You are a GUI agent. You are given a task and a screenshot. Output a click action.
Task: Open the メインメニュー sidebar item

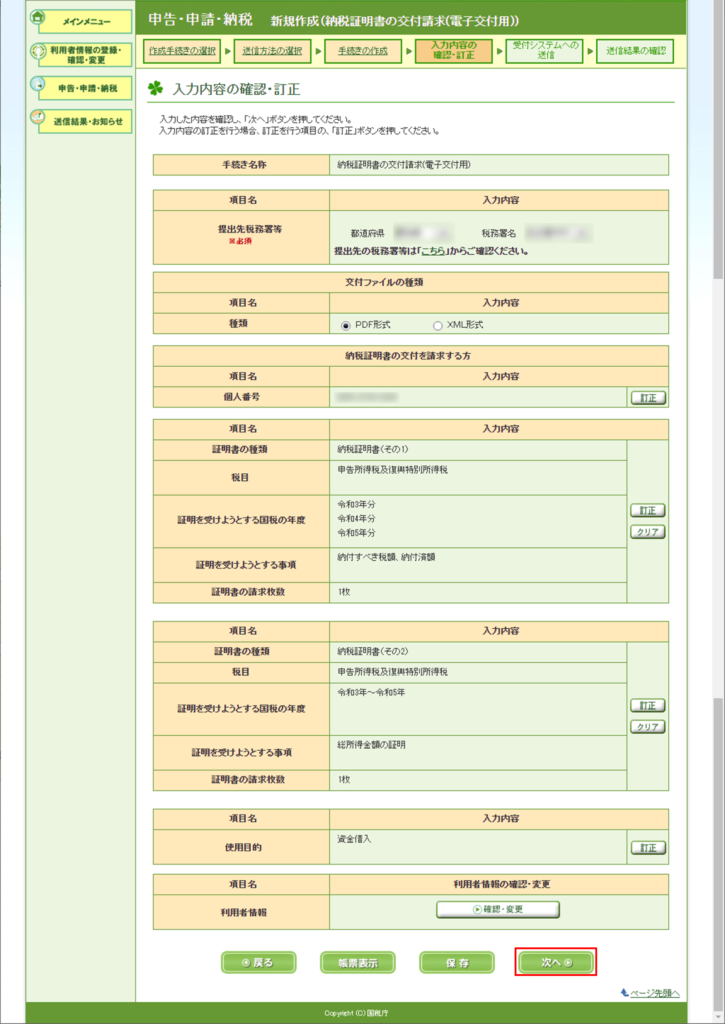[80, 21]
